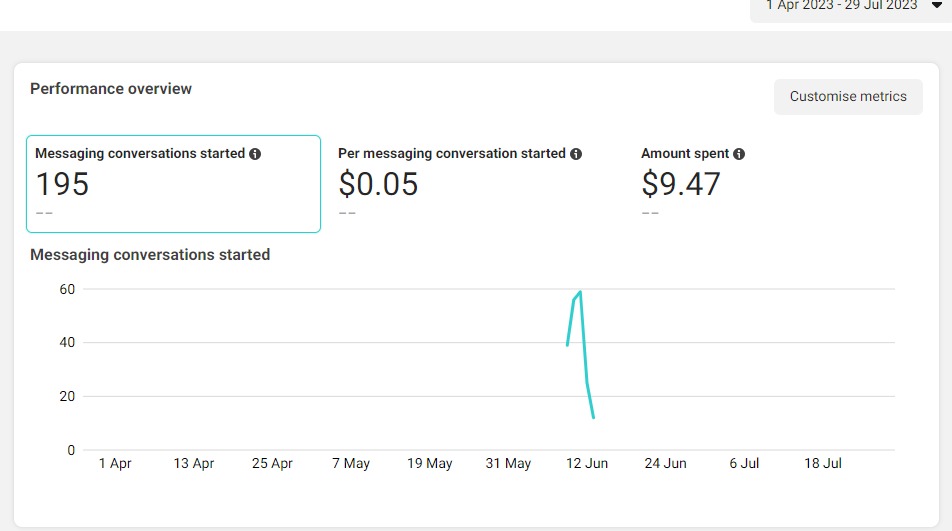Click the Customise metrics button
Image resolution: width=952 pixels, height=531 pixels.
(848, 96)
